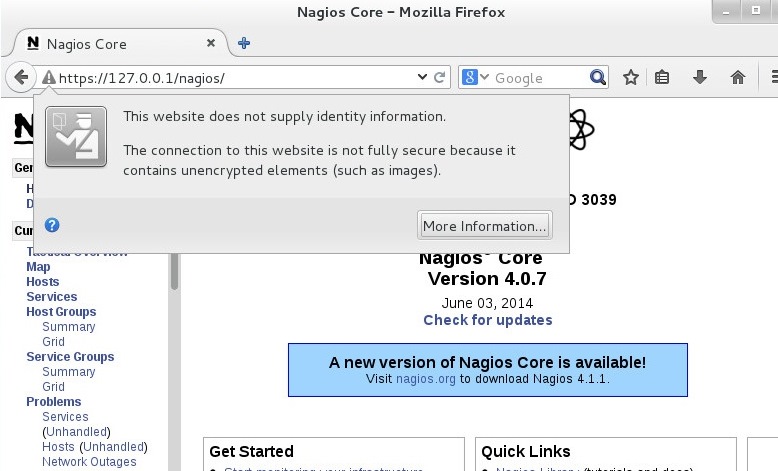Click the More Information... button
Image resolution: width=778 pixels, height=471 pixels.
[484, 226]
